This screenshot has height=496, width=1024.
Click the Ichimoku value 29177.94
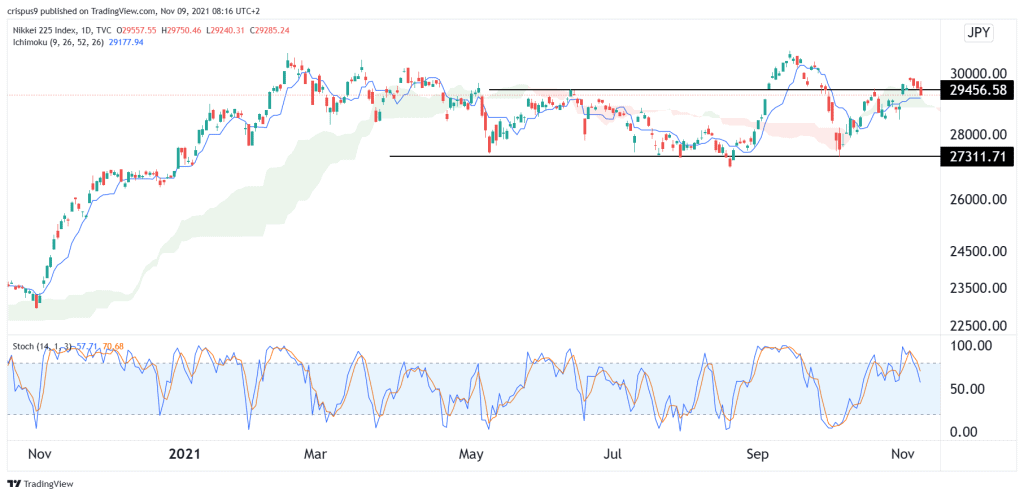point(125,42)
